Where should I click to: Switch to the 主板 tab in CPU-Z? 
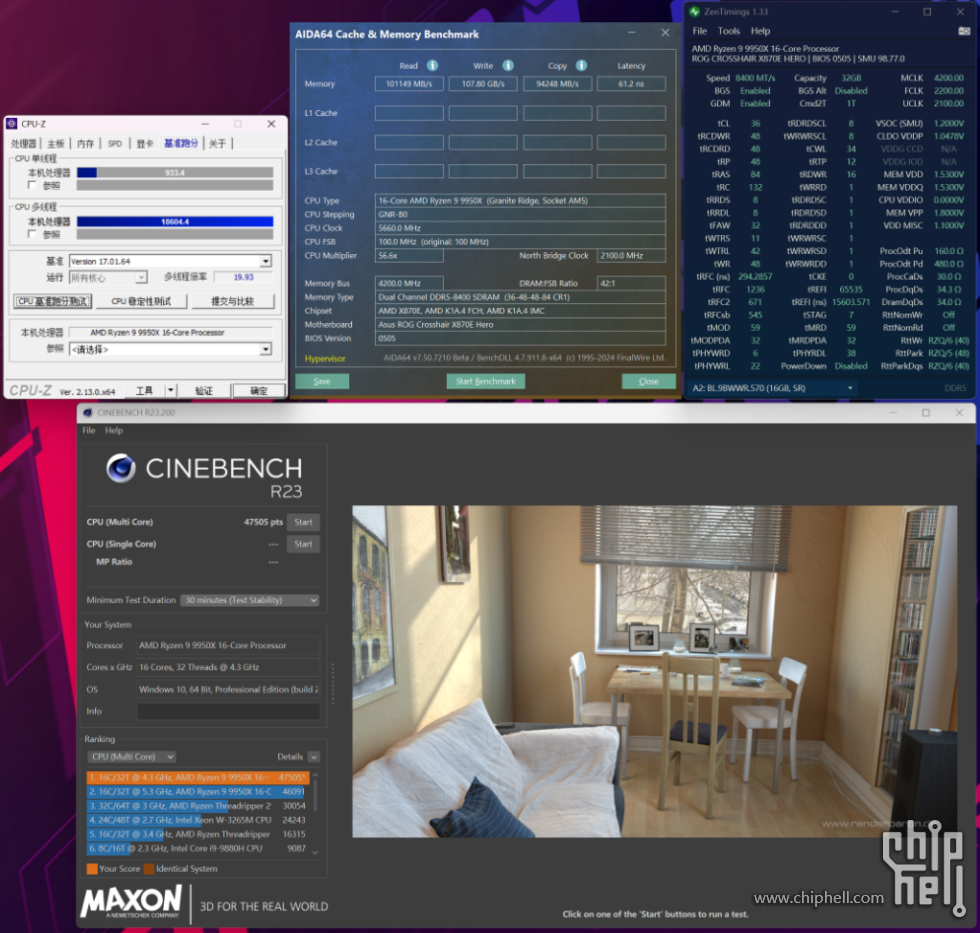[x=56, y=144]
